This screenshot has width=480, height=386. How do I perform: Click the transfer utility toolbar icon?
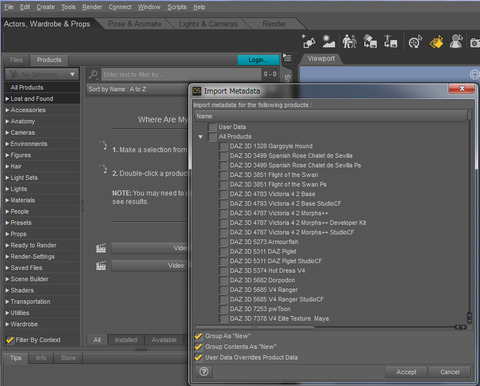370,41
